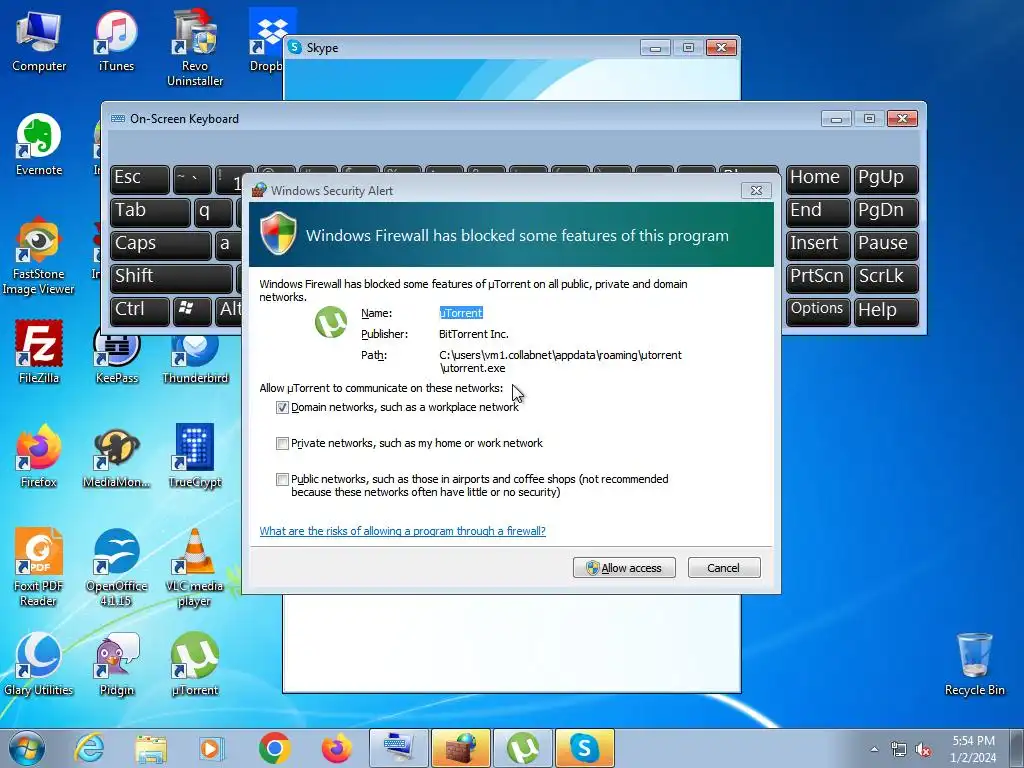The height and width of the screenshot is (768, 1024).
Task: Click Tab key on On-Screen Keyboard
Action: (150, 212)
